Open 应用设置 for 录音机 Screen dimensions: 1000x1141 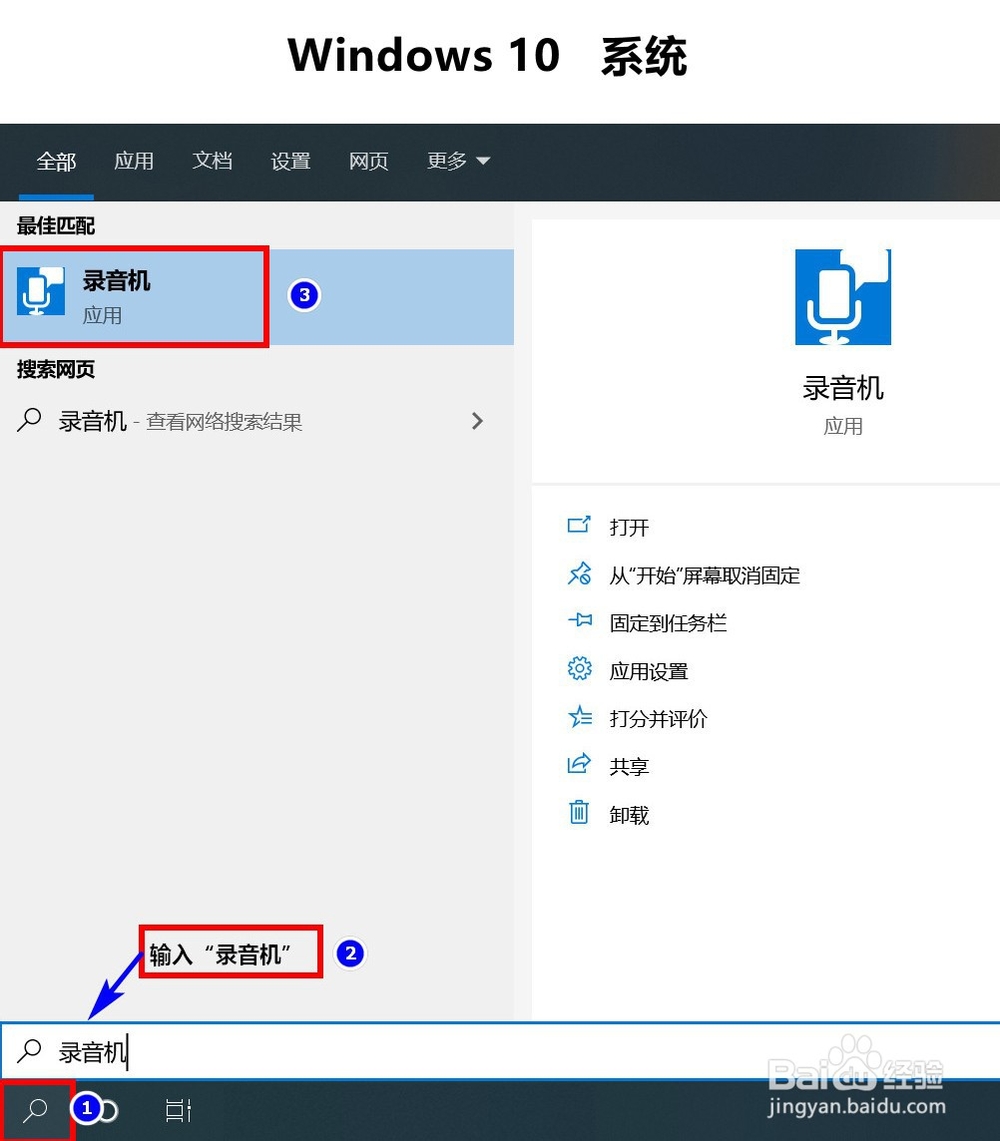coord(648,671)
